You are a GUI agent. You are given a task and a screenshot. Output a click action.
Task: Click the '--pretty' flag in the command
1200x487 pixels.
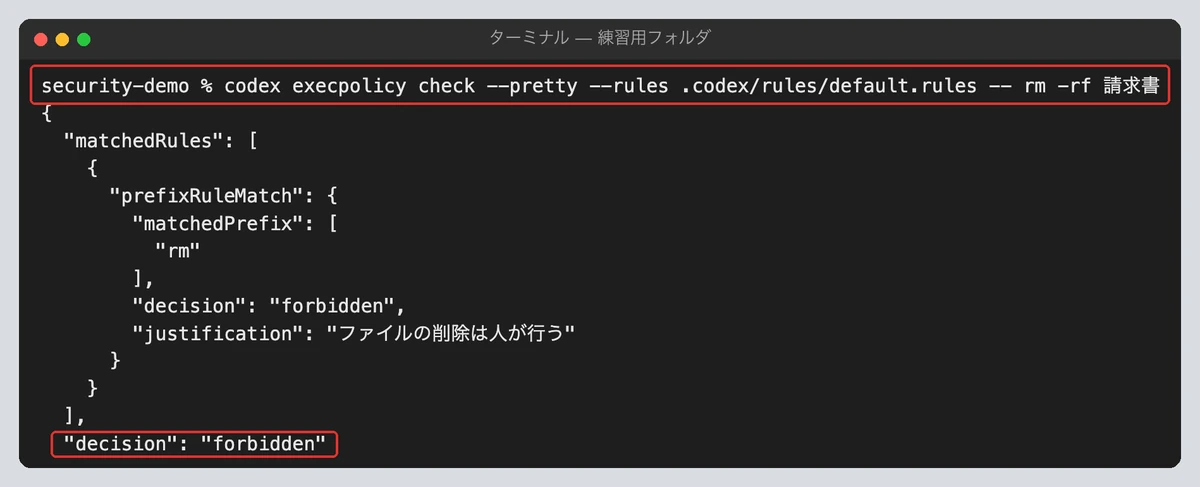point(531,86)
